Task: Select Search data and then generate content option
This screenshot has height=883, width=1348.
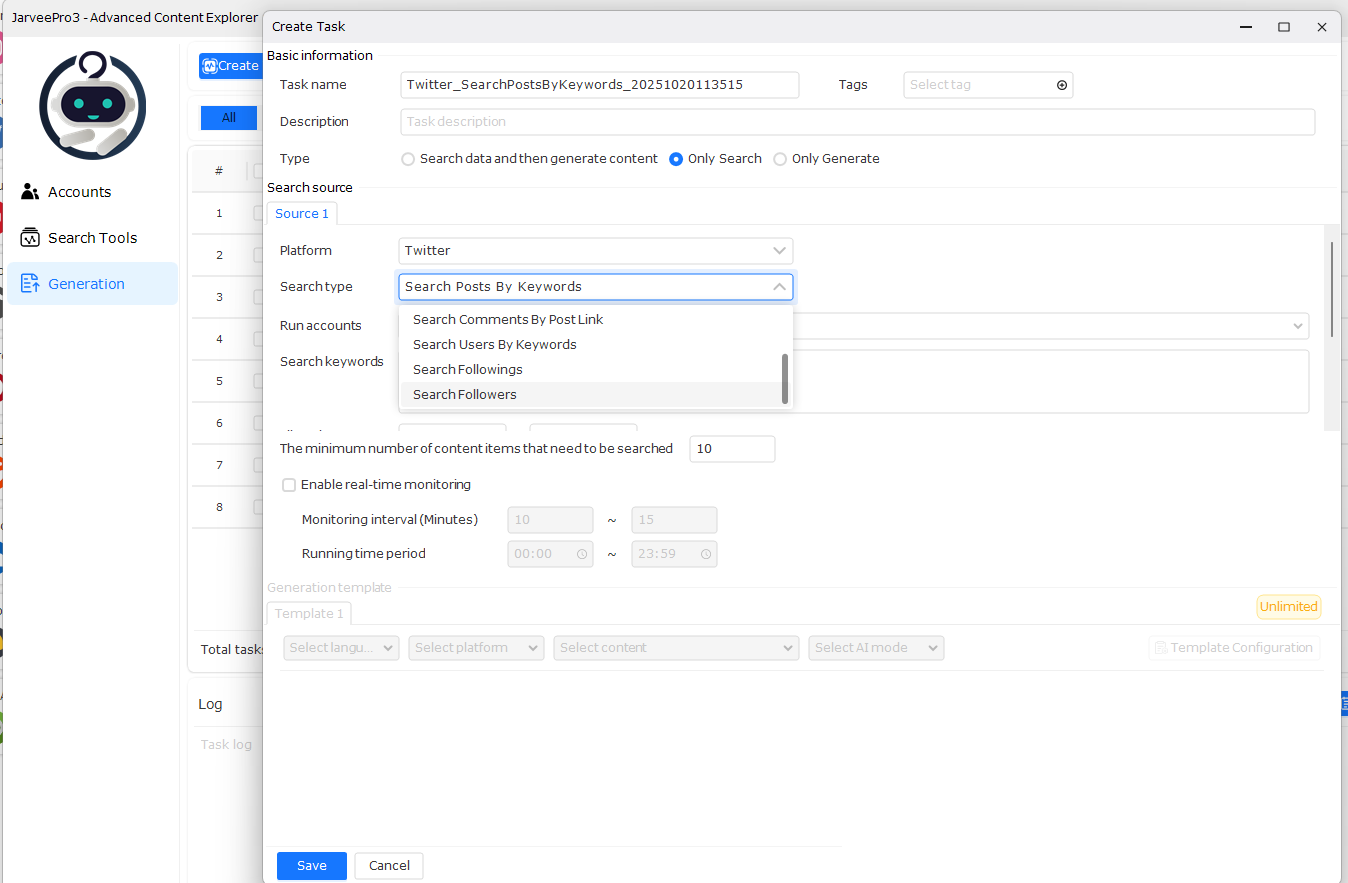Action: [x=408, y=159]
